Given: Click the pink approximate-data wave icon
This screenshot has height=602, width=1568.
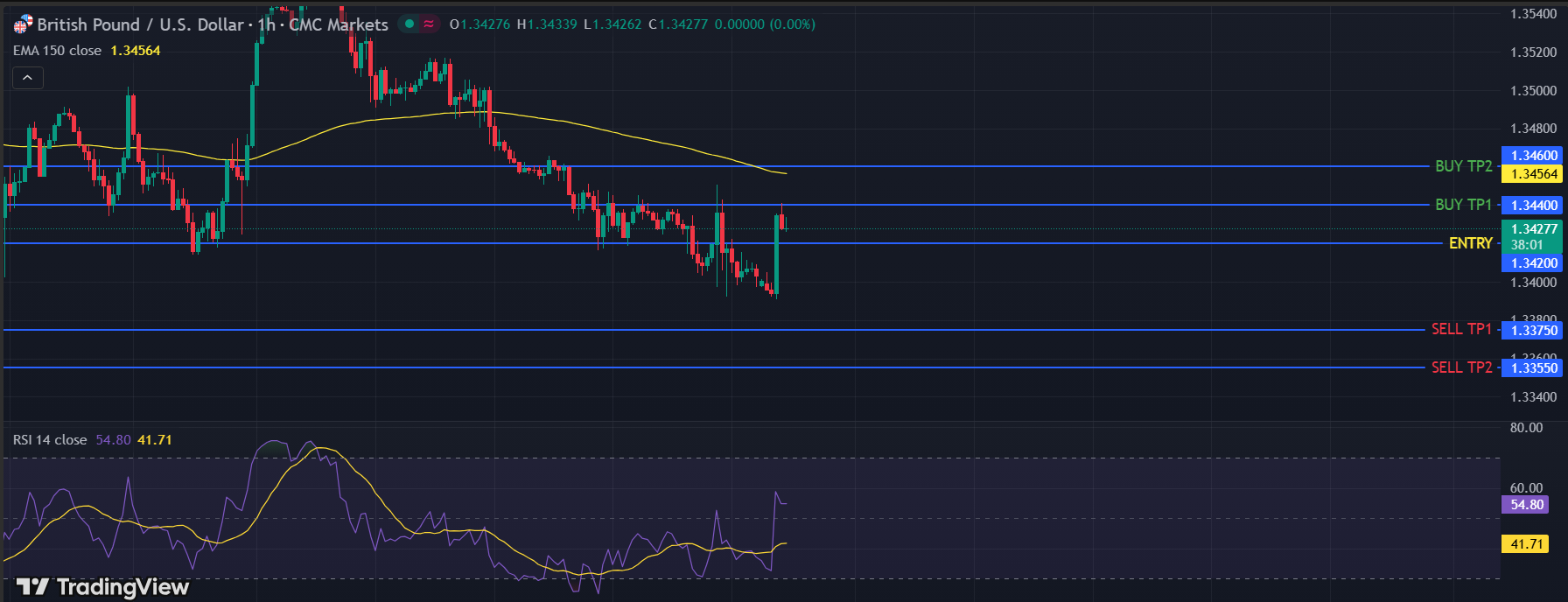Looking at the screenshot, I should 429,24.
